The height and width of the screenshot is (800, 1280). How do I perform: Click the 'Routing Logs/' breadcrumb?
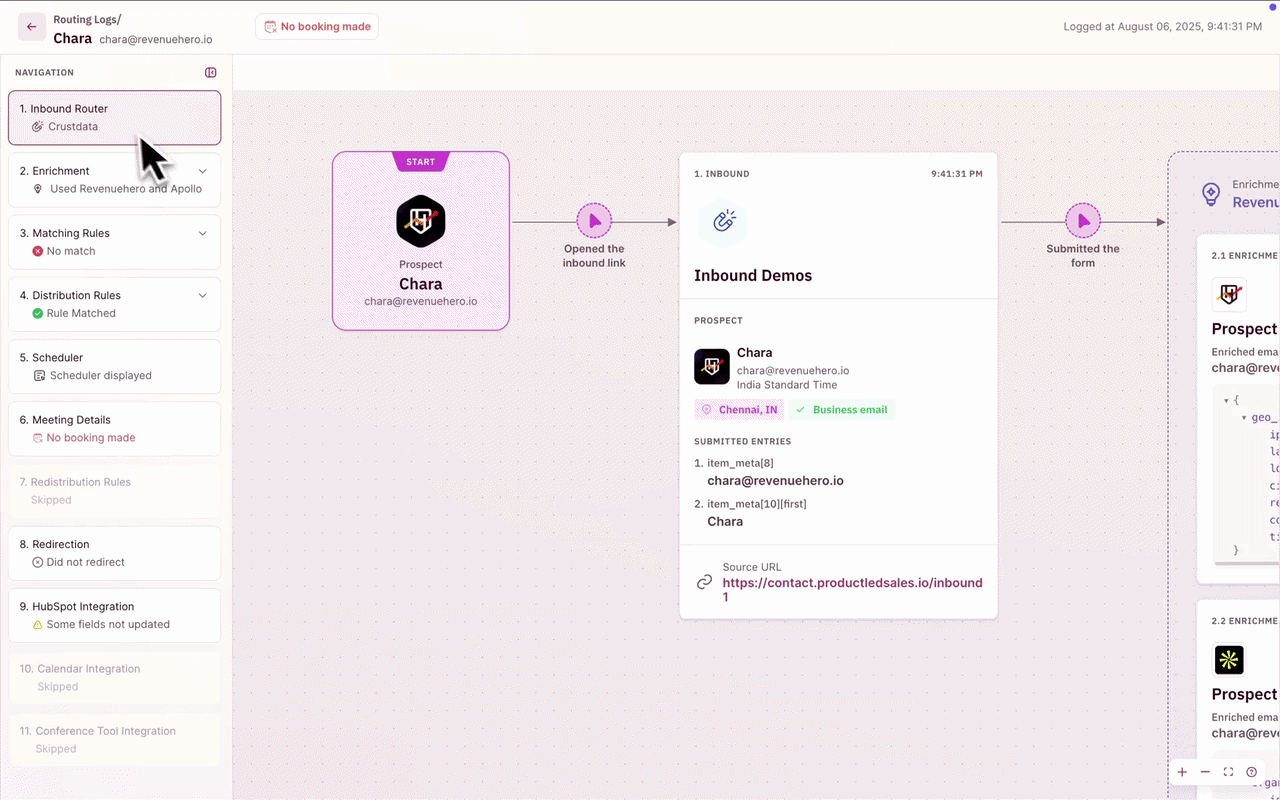point(87,19)
